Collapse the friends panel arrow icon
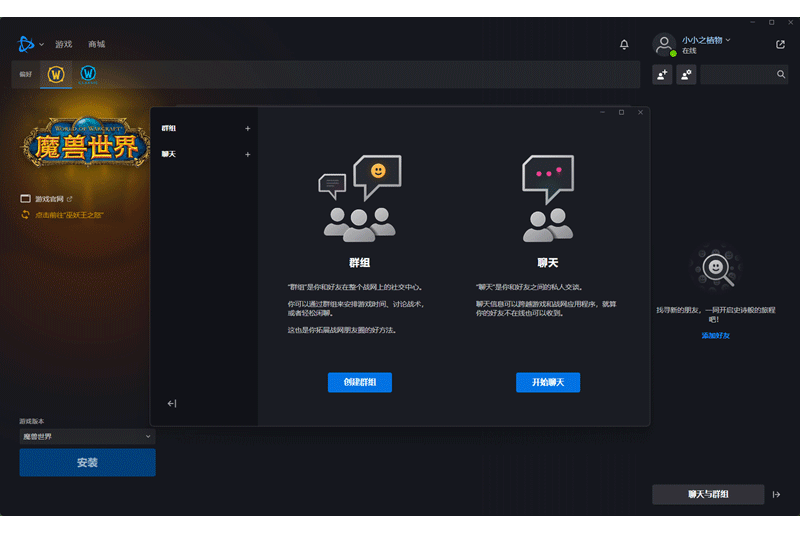 pos(776,494)
